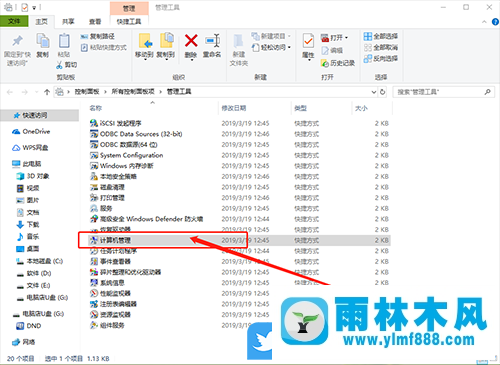This screenshot has width=500, height=365.
Task: Click 全部取消 in the ribbon
Action: point(381,47)
